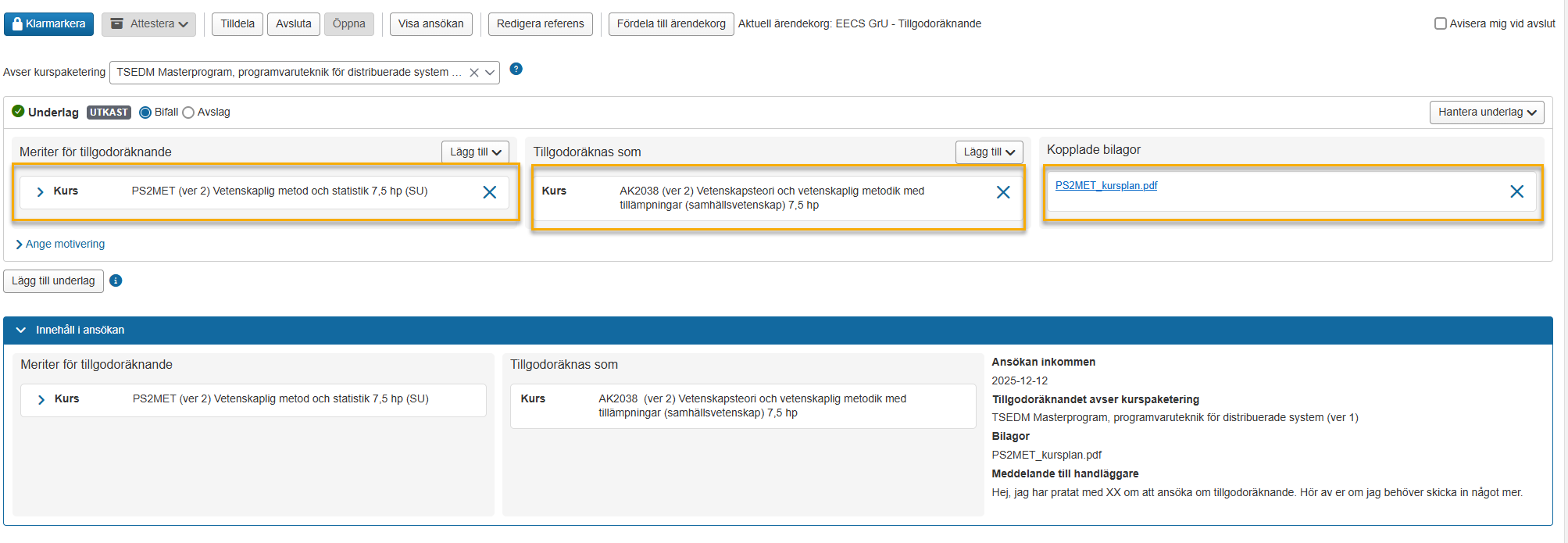Remove the AK2038 course from Underlag

(x=1003, y=192)
